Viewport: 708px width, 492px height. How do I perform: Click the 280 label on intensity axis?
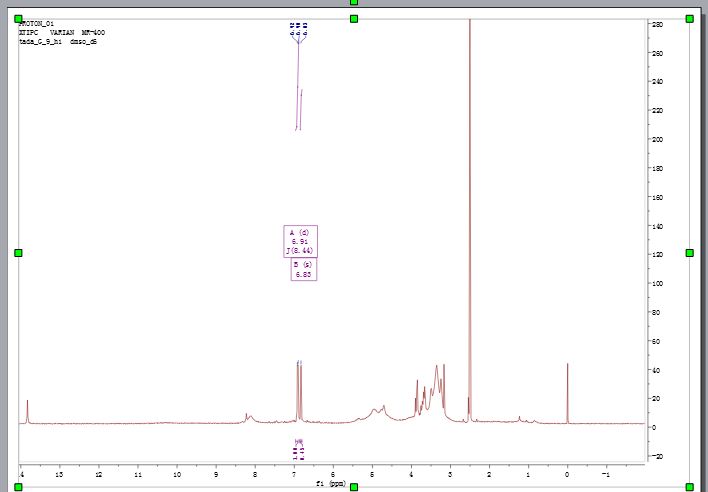click(x=657, y=24)
